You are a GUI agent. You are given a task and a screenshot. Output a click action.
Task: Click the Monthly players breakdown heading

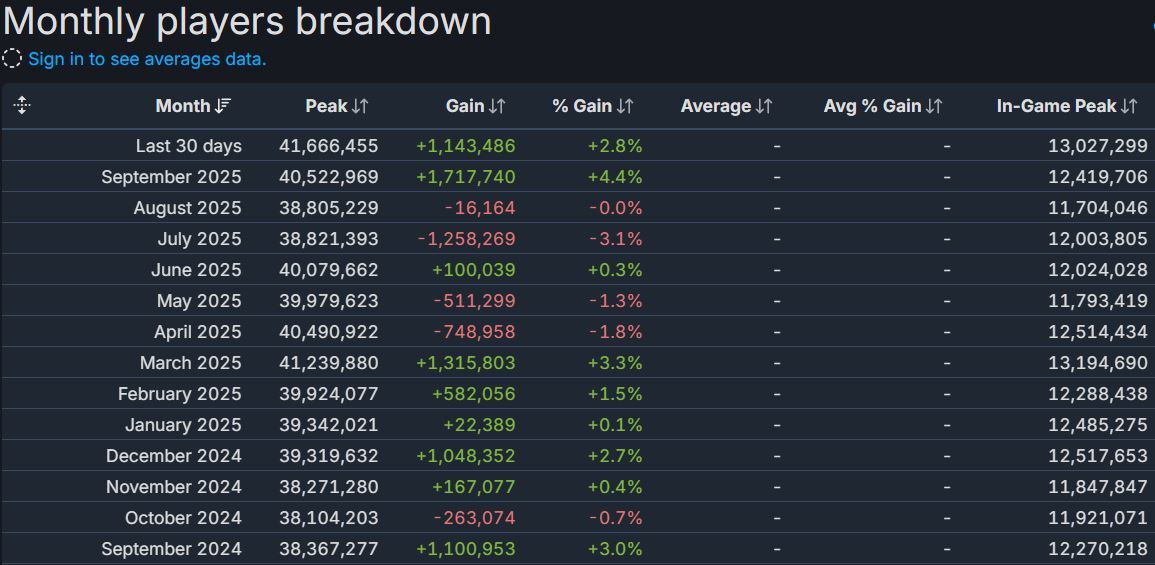[247, 21]
